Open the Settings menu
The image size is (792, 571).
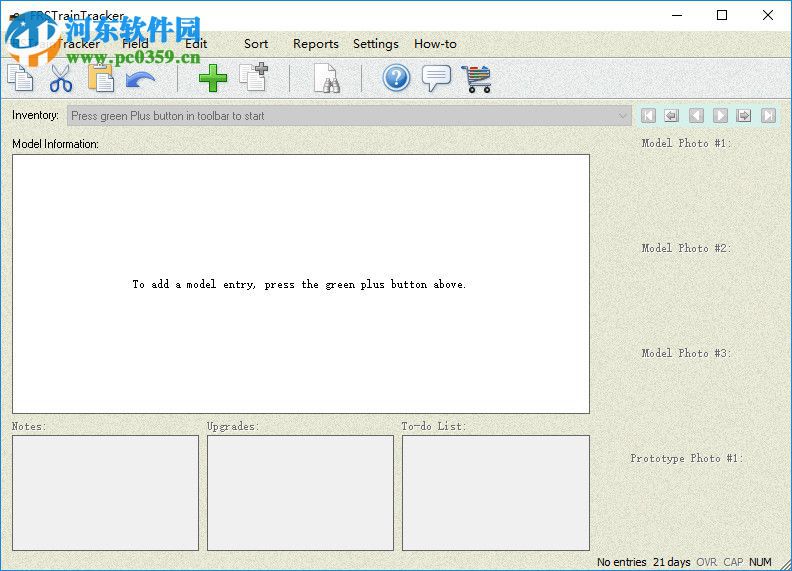376,44
